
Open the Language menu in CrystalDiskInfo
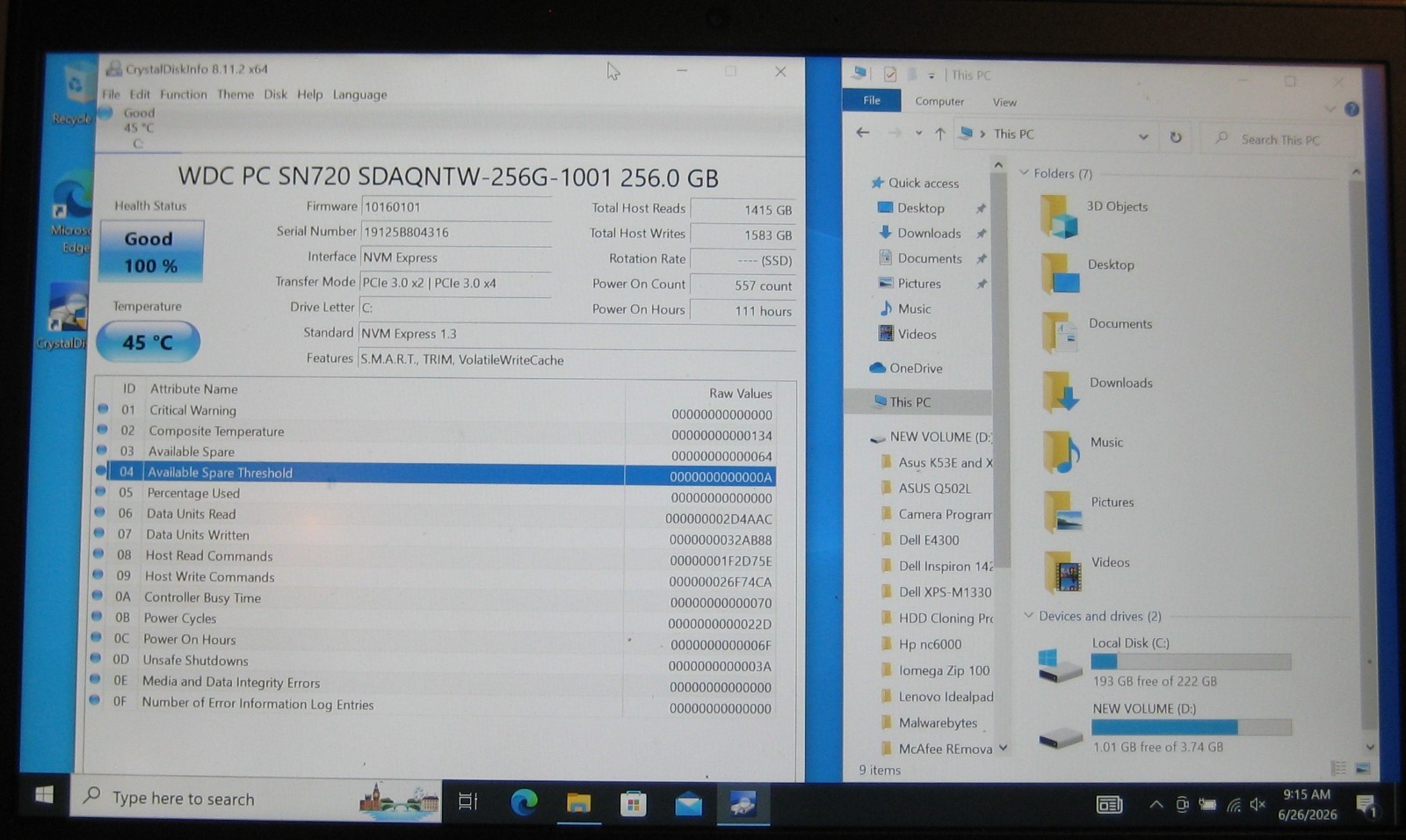[x=359, y=95]
